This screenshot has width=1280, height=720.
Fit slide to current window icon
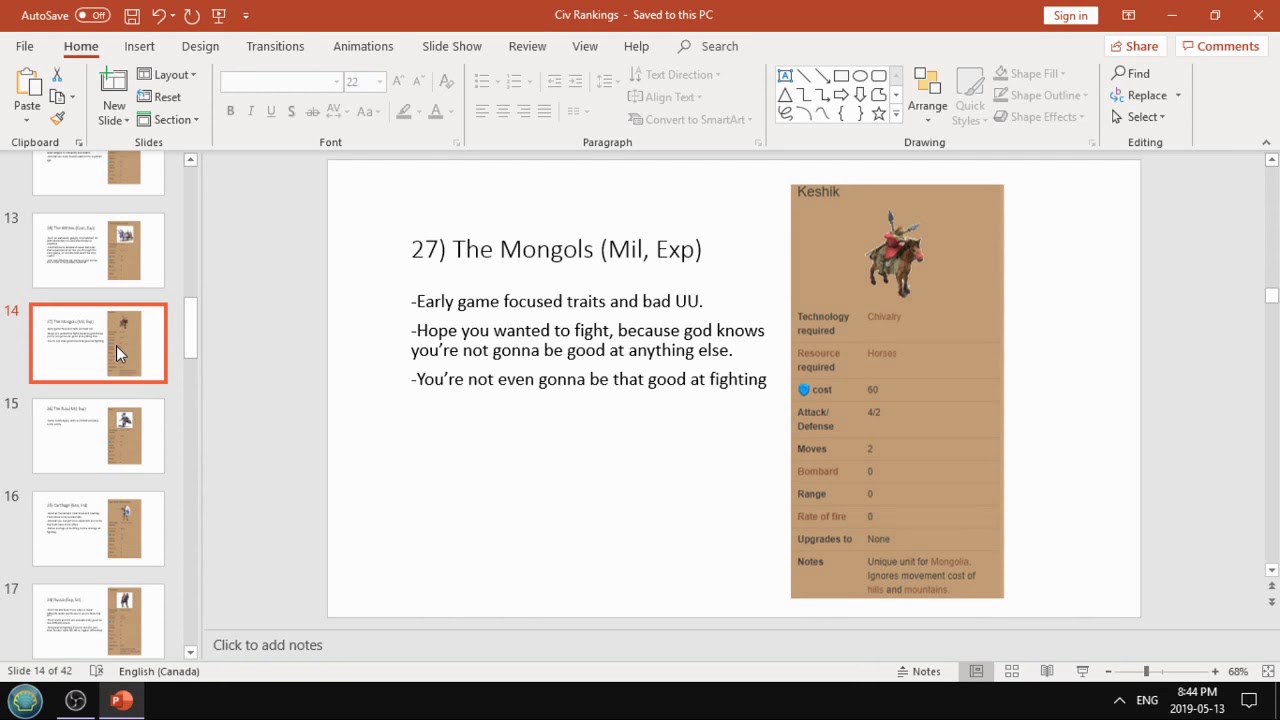click(x=1268, y=671)
